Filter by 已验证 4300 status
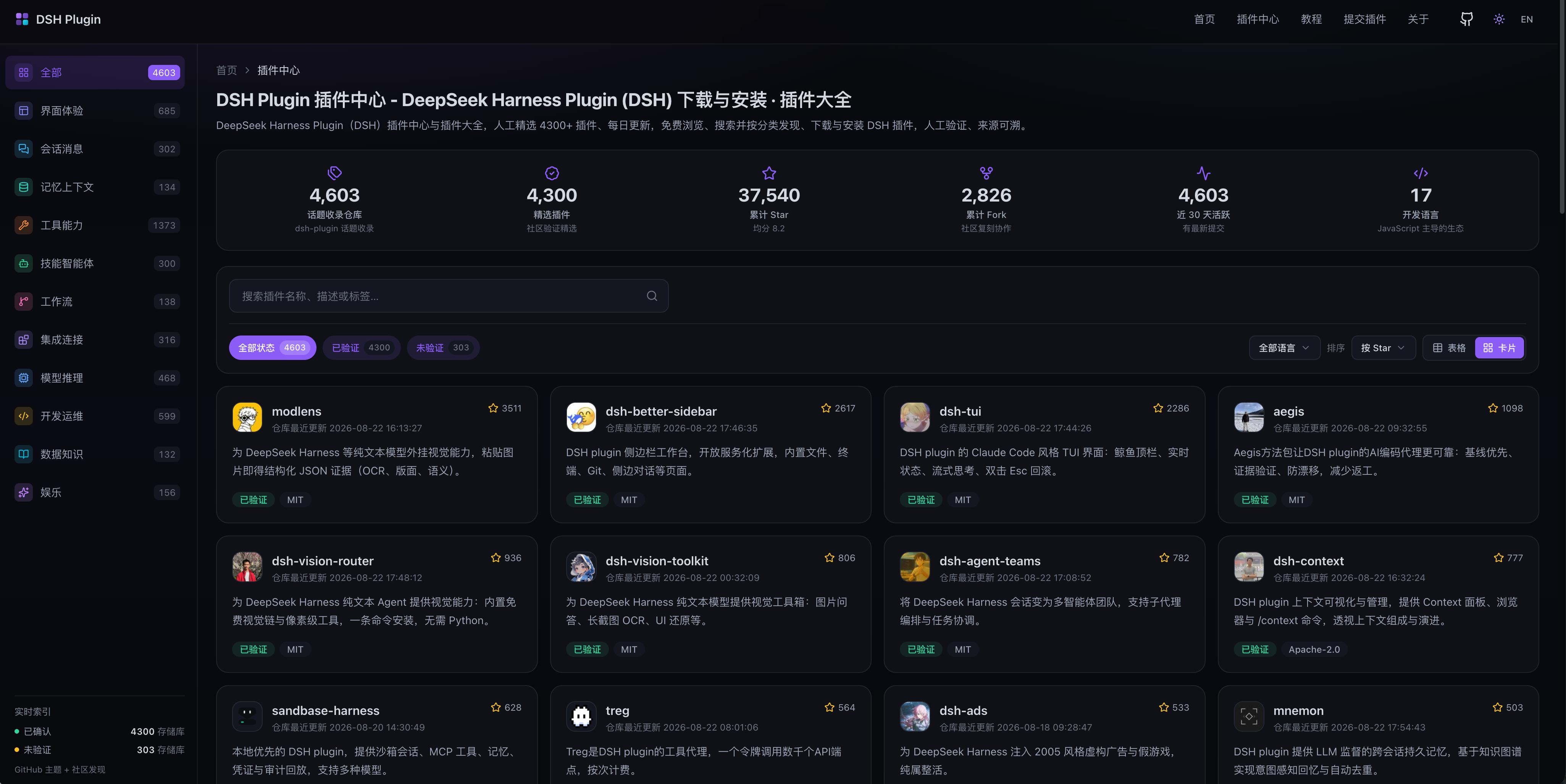Image resolution: width=1566 pixels, height=784 pixels. [x=361, y=348]
